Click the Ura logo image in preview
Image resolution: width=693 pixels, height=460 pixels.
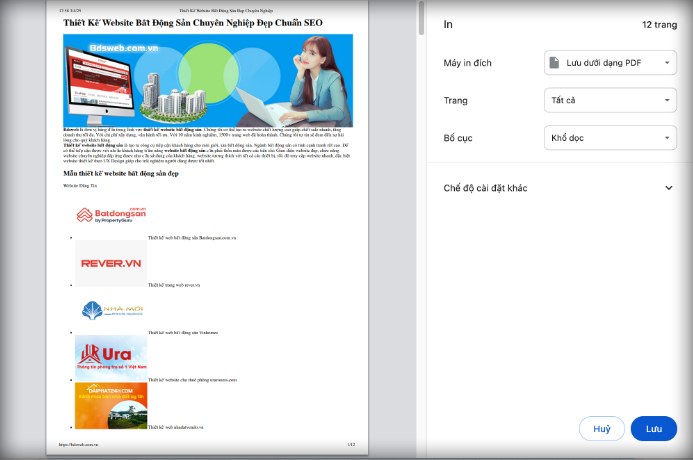click(111, 358)
